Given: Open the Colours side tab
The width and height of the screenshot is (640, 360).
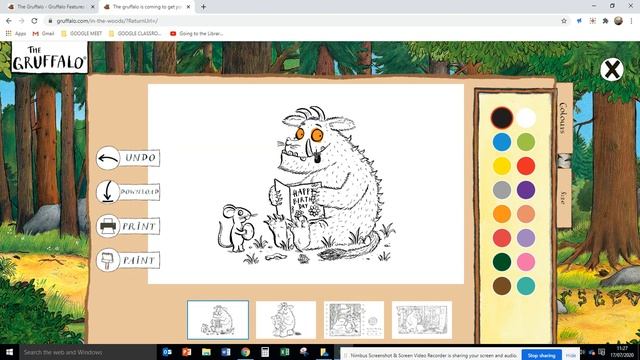Looking at the screenshot, I should click(564, 118).
